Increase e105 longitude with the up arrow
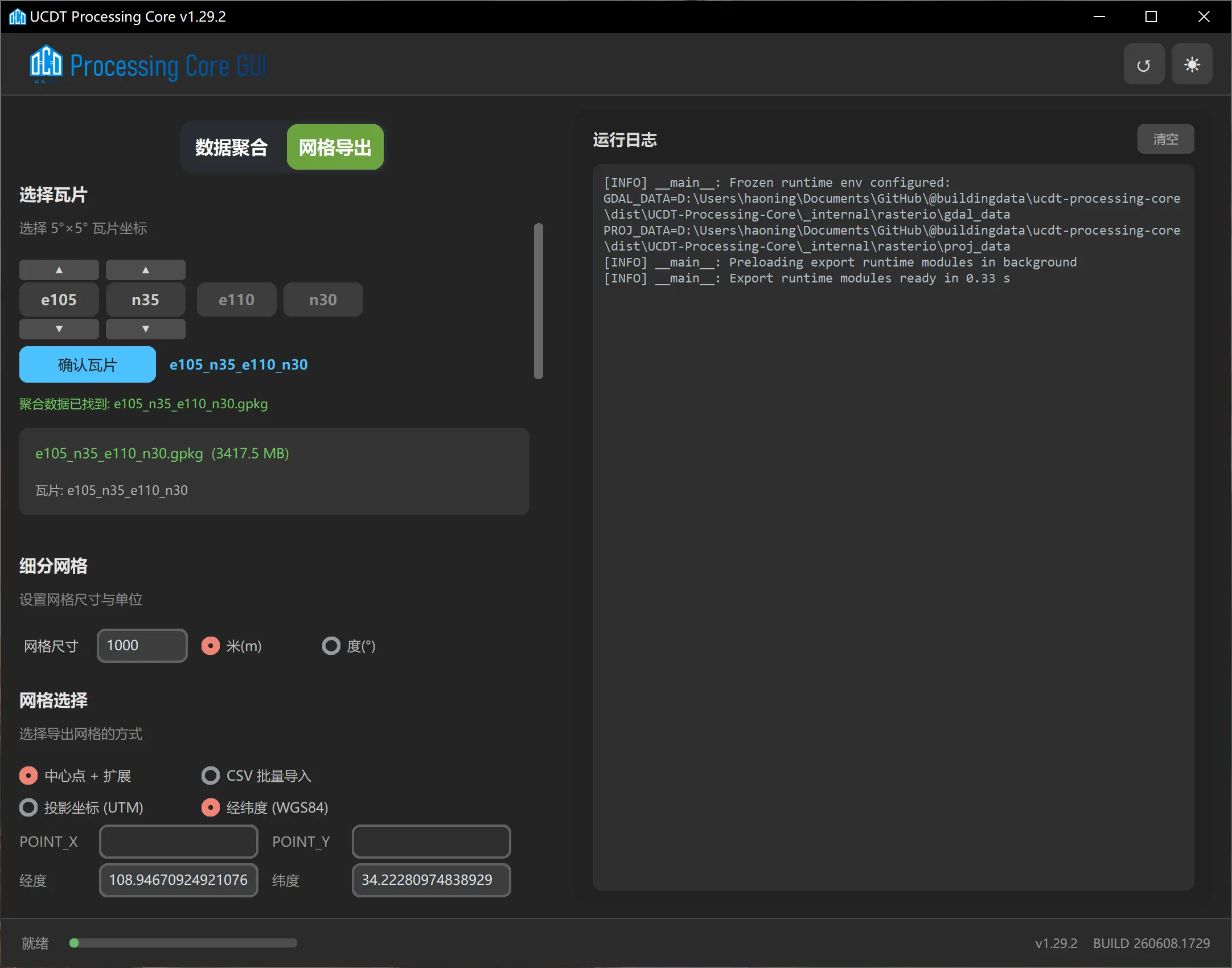This screenshot has width=1232, height=968. point(59,270)
